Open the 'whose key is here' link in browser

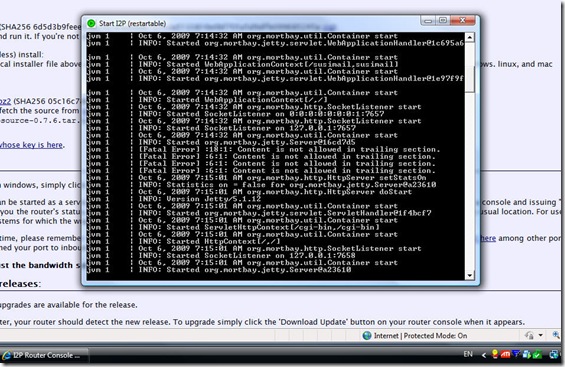[x=31, y=145]
